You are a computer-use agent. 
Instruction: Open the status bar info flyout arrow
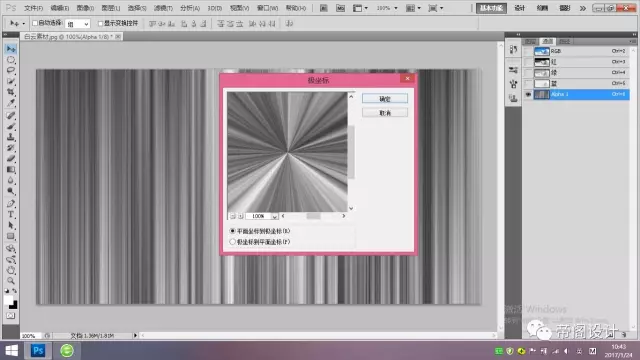(135, 336)
